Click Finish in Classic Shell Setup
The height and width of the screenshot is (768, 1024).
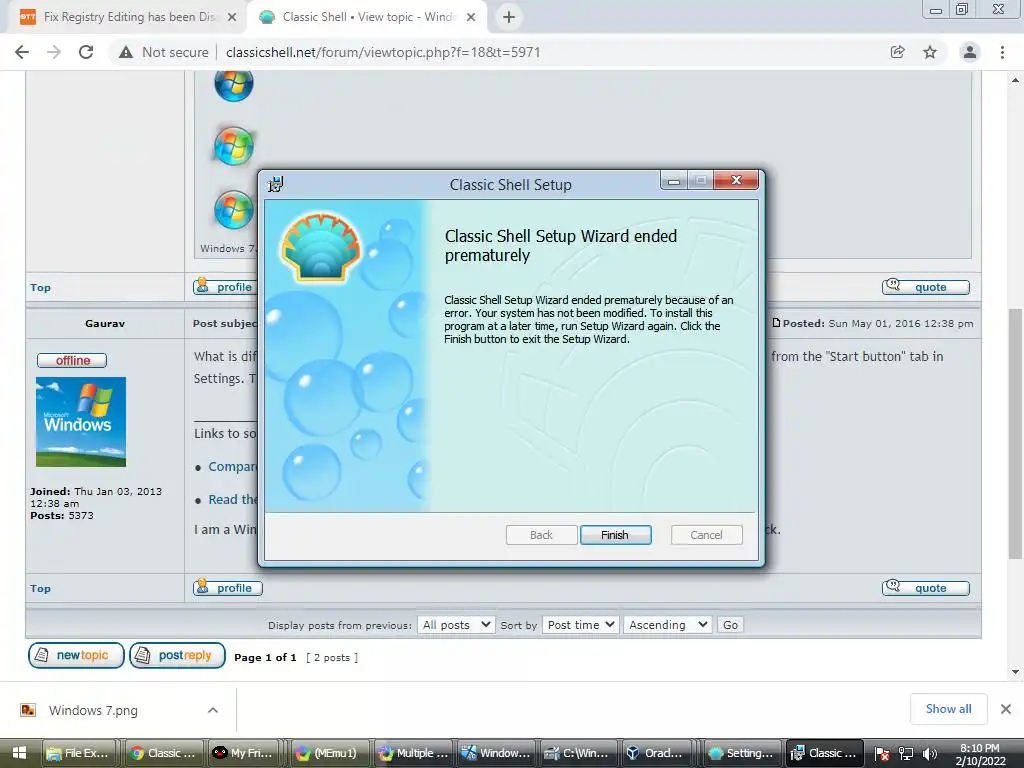coord(615,535)
